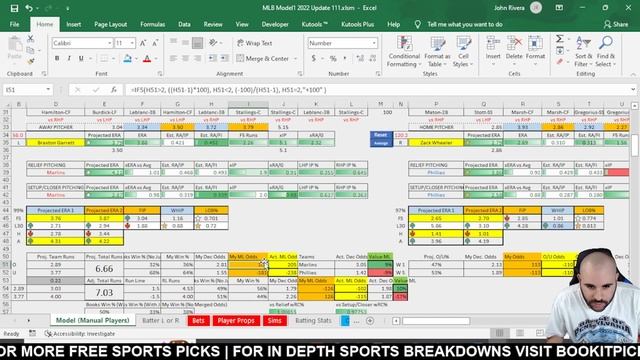Open Find & Select dropdown
Image resolution: width=640 pixels, height=360 pixels.
(x=606, y=52)
